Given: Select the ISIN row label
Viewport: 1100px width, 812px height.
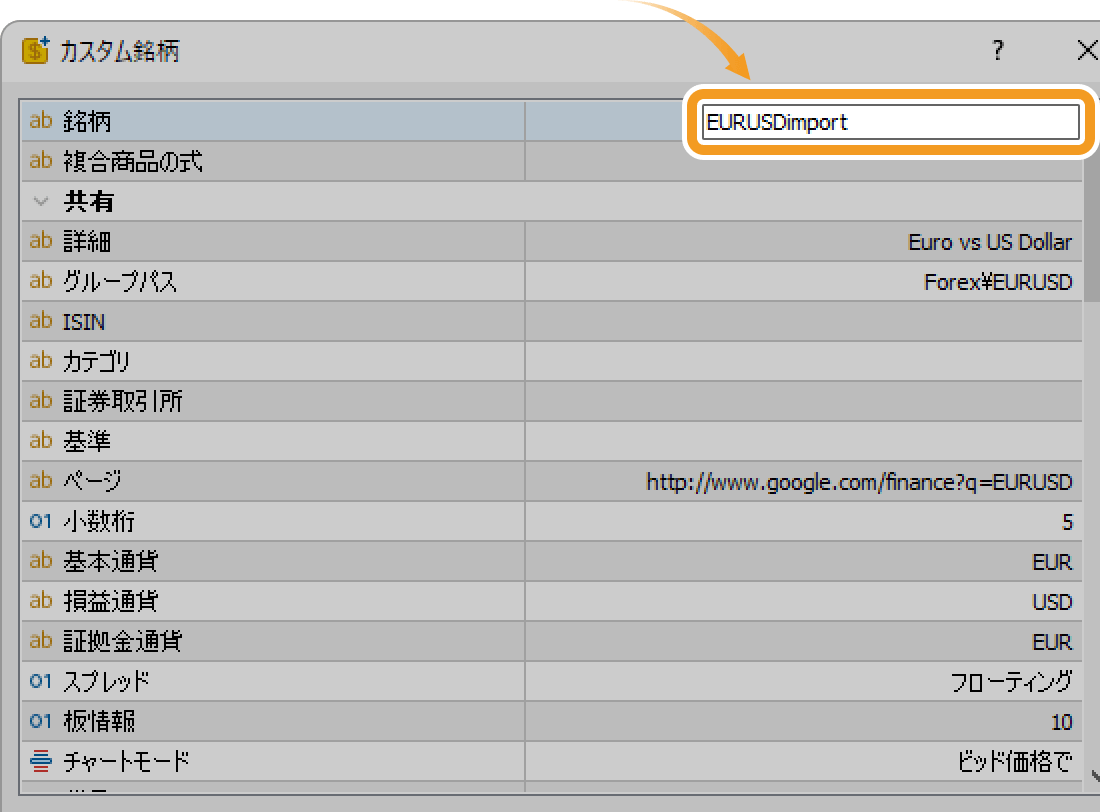Looking at the screenshot, I should pyautogui.click(x=83, y=321).
